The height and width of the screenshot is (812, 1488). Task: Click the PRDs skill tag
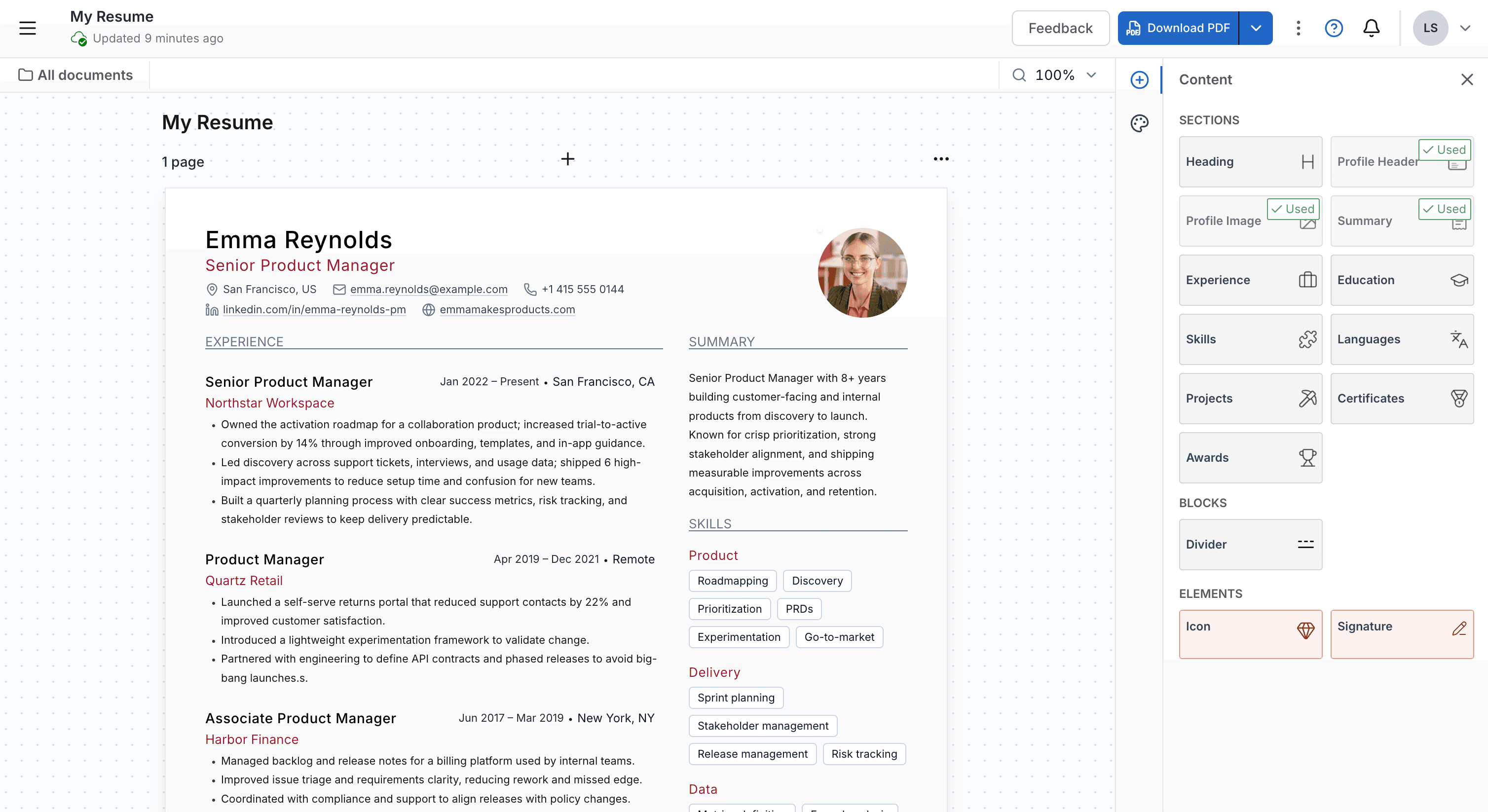click(x=799, y=609)
